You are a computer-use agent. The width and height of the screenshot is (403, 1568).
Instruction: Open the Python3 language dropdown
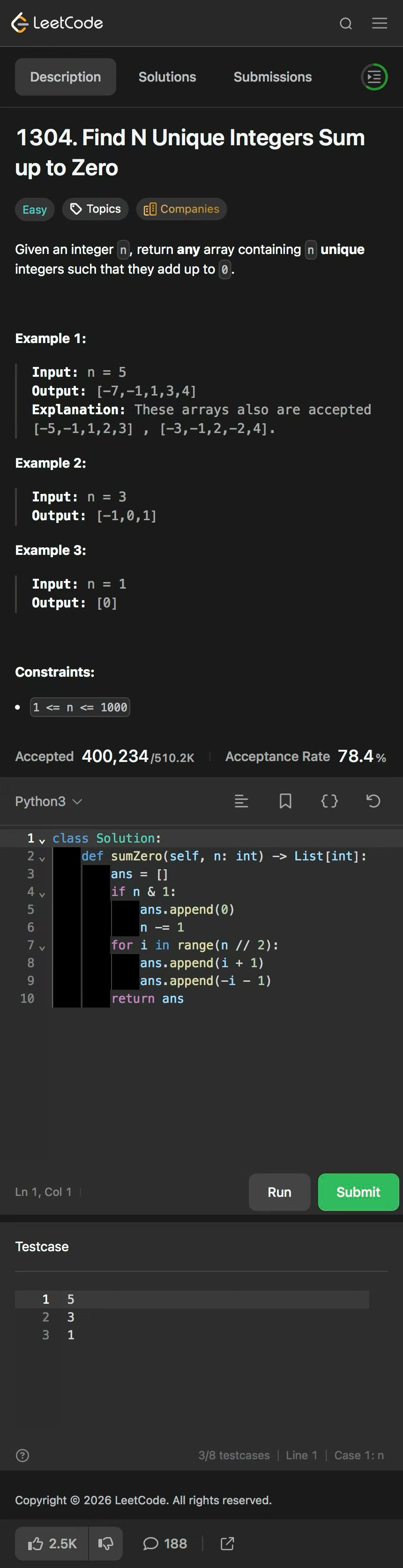pyautogui.click(x=48, y=801)
